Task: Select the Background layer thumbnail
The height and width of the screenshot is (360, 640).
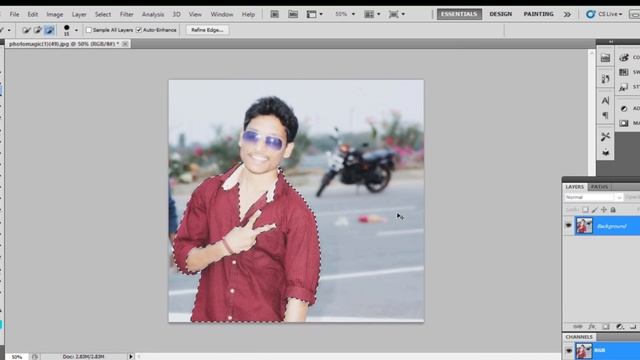Action: (584, 226)
